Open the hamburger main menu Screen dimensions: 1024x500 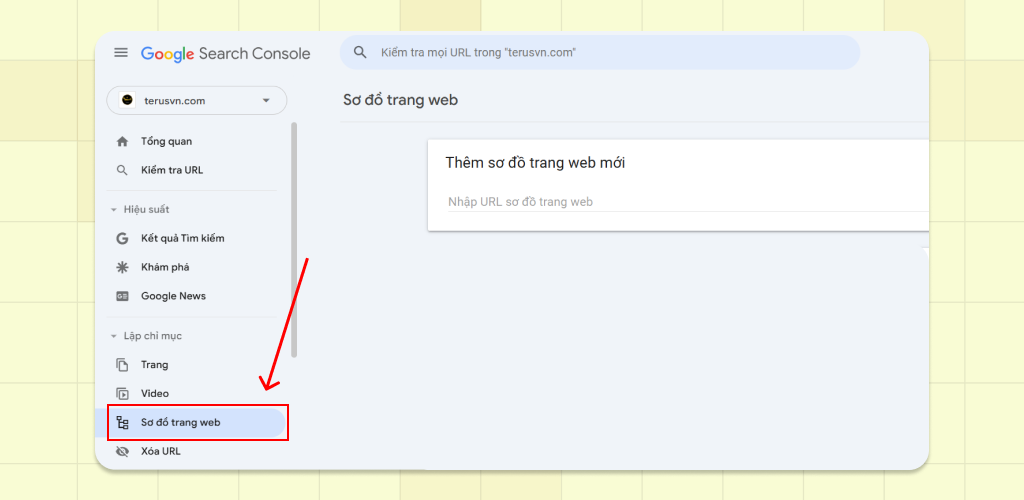[121, 53]
